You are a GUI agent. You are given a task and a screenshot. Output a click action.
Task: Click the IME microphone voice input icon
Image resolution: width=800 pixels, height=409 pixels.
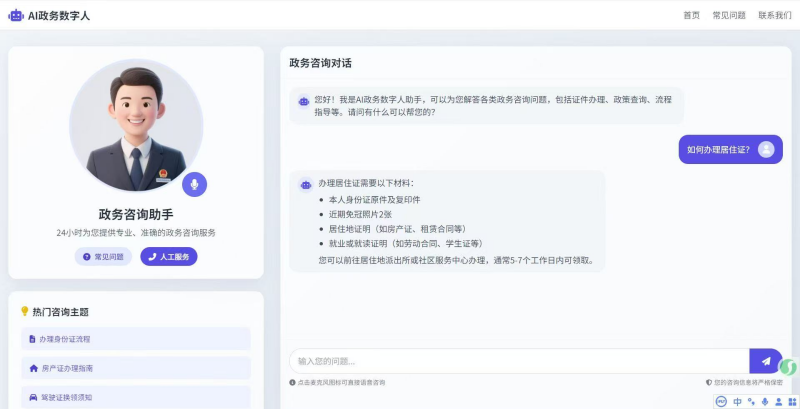(x=765, y=401)
